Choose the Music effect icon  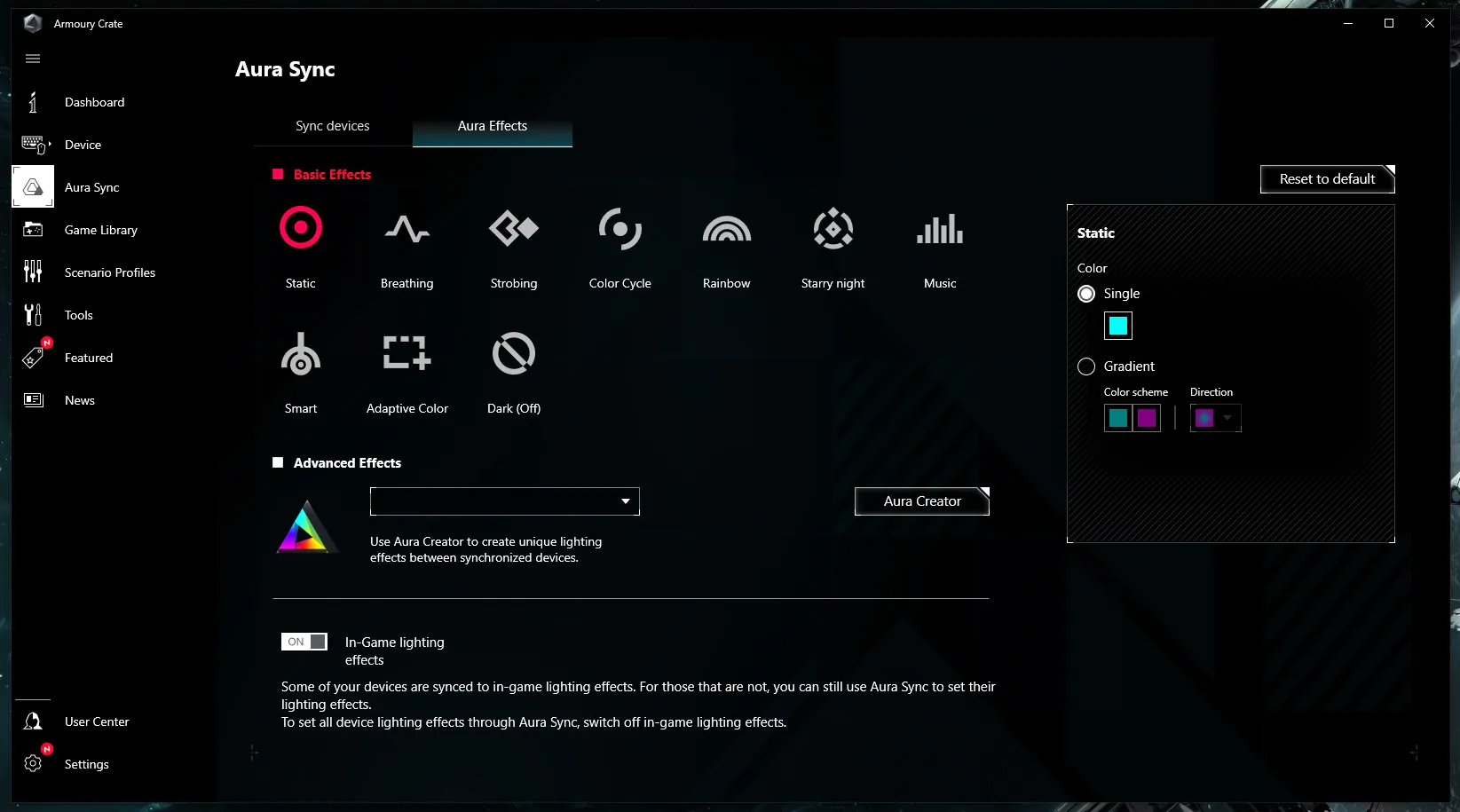click(x=940, y=229)
